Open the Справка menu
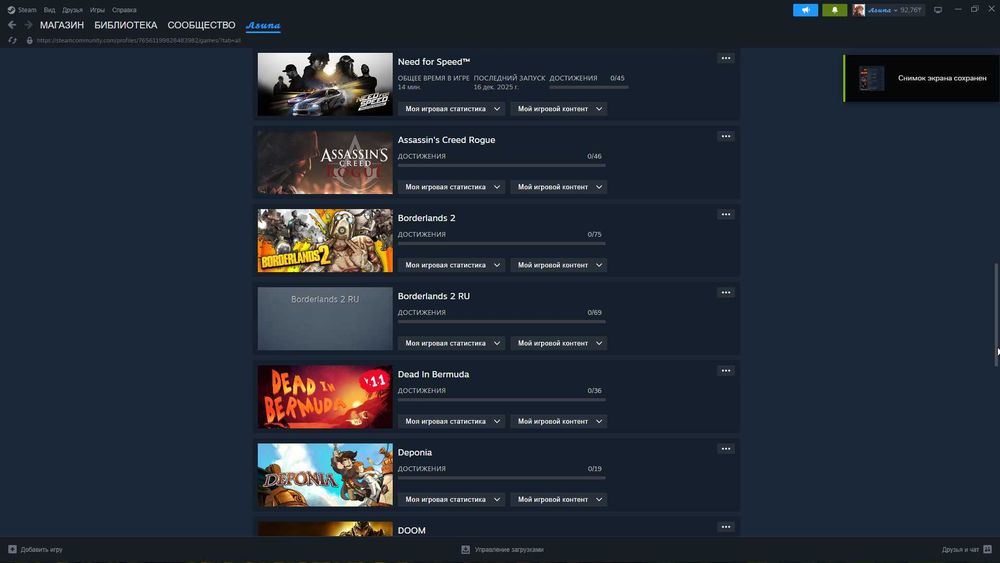 tap(124, 10)
